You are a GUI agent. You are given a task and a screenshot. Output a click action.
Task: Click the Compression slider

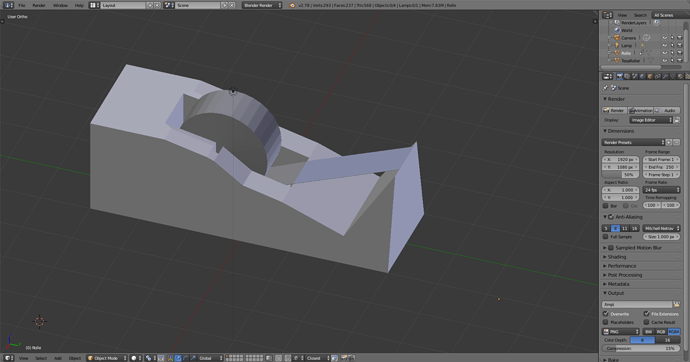641,348
